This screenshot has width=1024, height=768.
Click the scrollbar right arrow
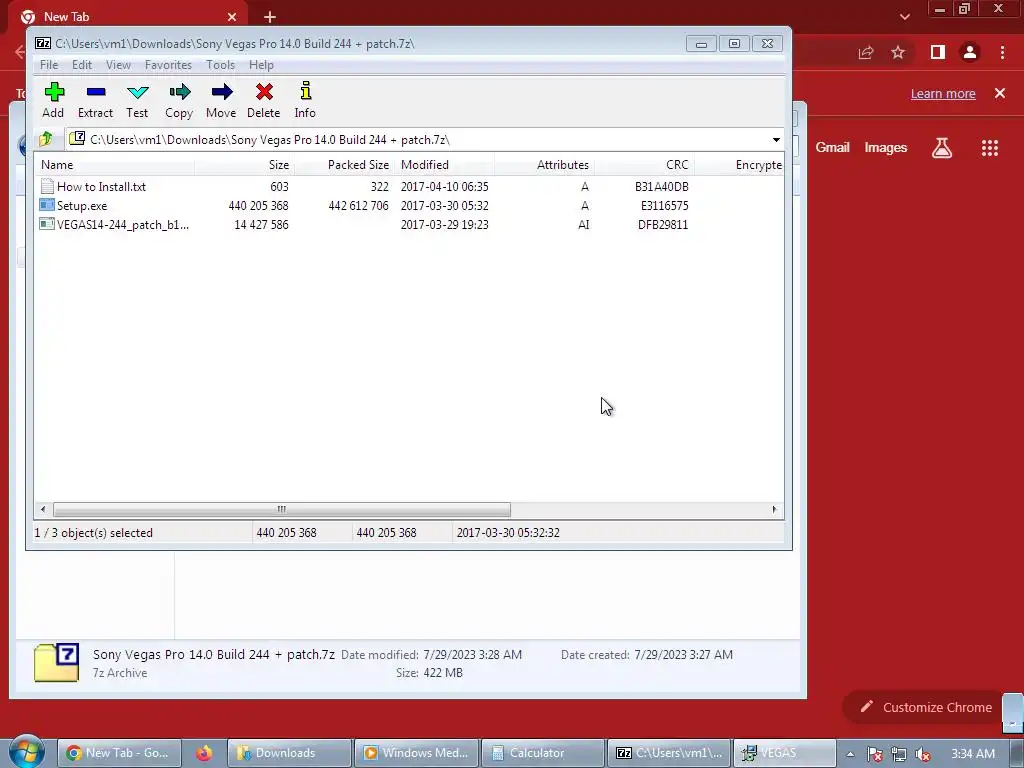tap(775, 509)
